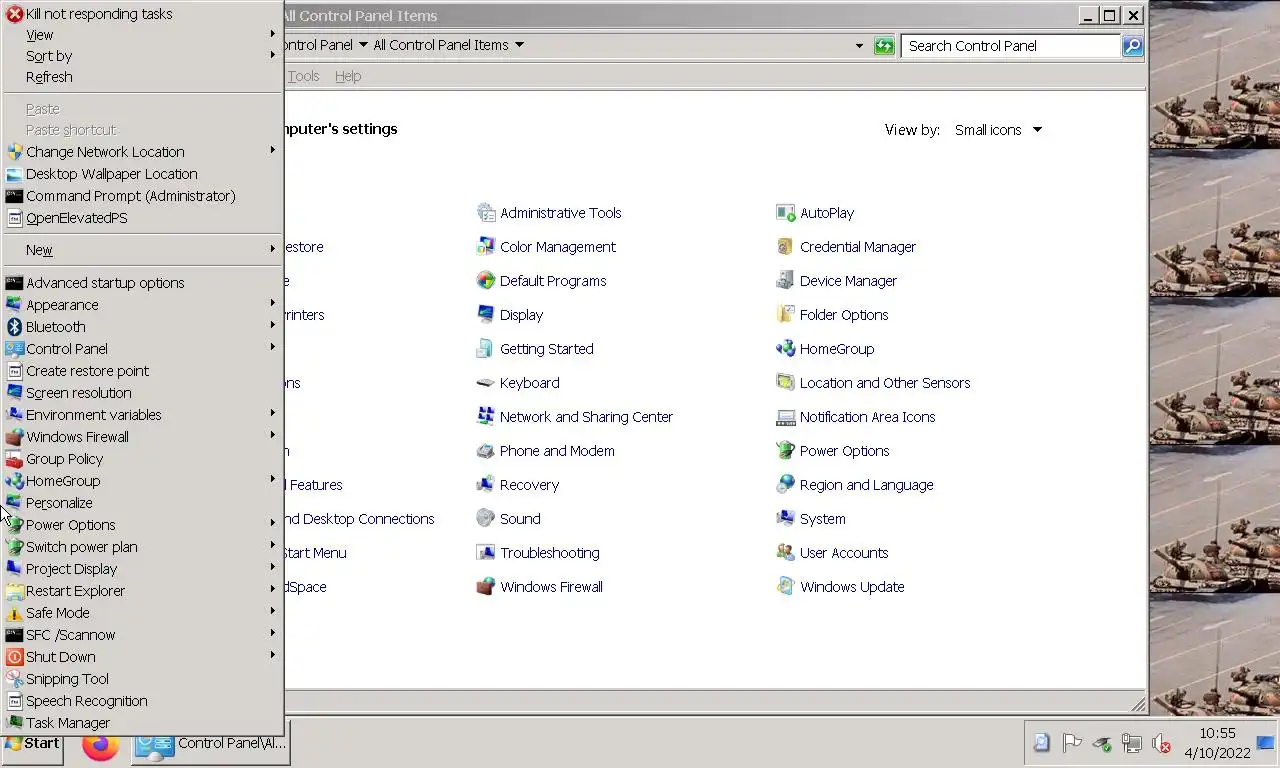This screenshot has width=1280, height=768.
Task: Open the Help menu in Control Panel
Action: click(348, 76)
